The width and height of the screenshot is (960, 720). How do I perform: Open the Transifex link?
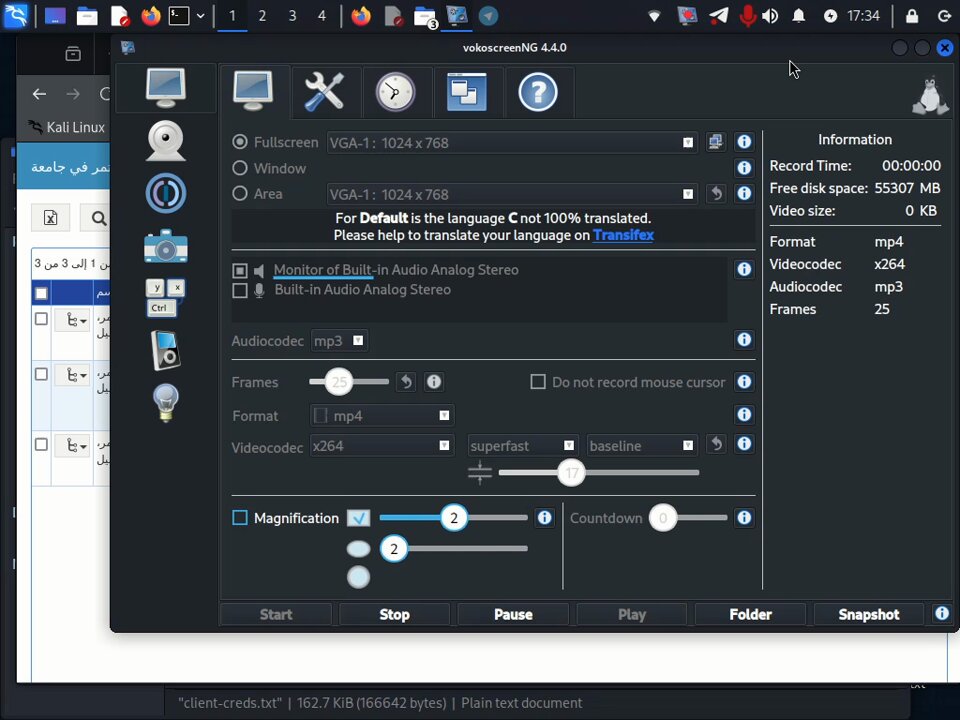coord(623,235)
